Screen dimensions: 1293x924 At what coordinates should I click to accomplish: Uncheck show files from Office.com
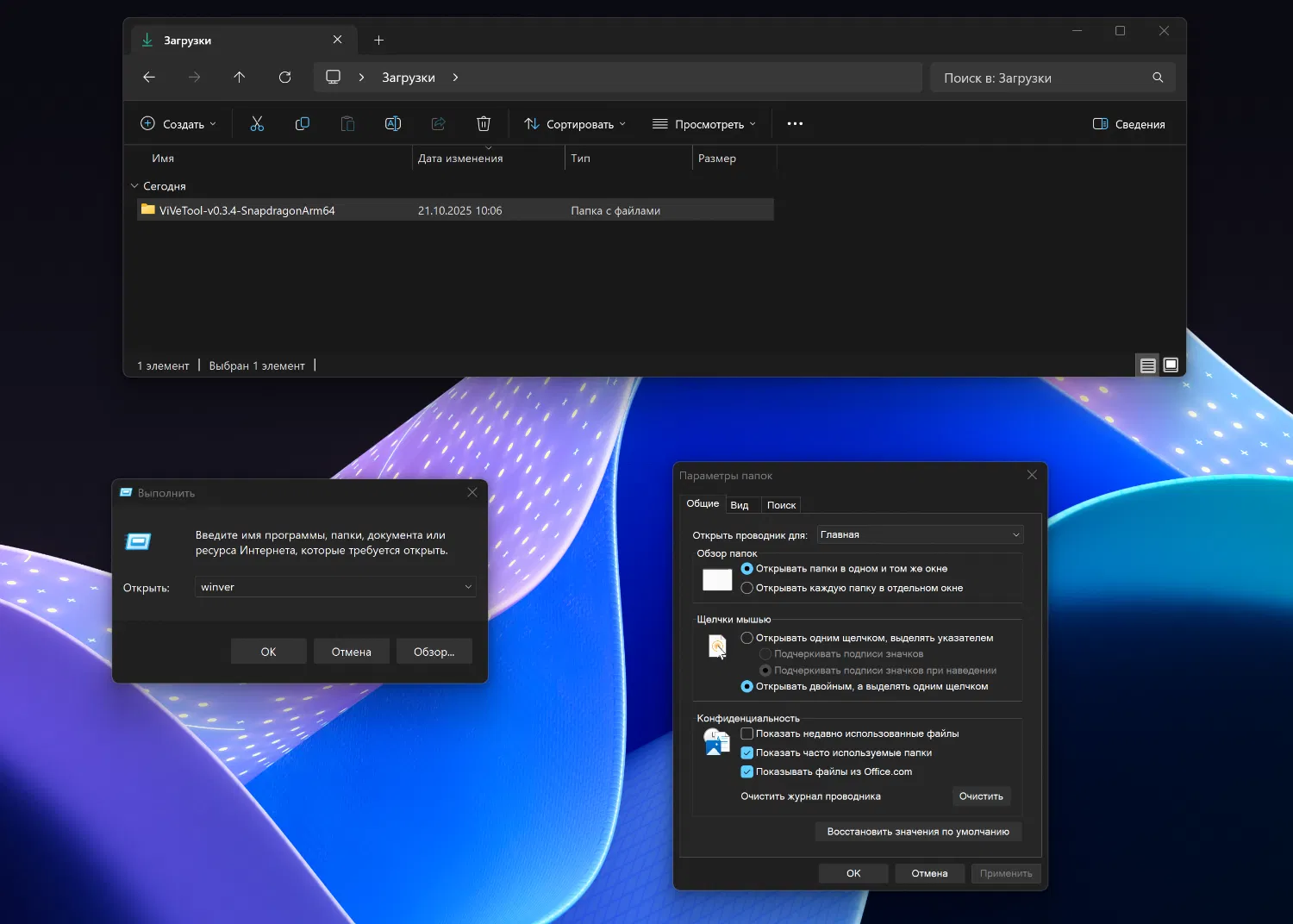pos(747,771)
